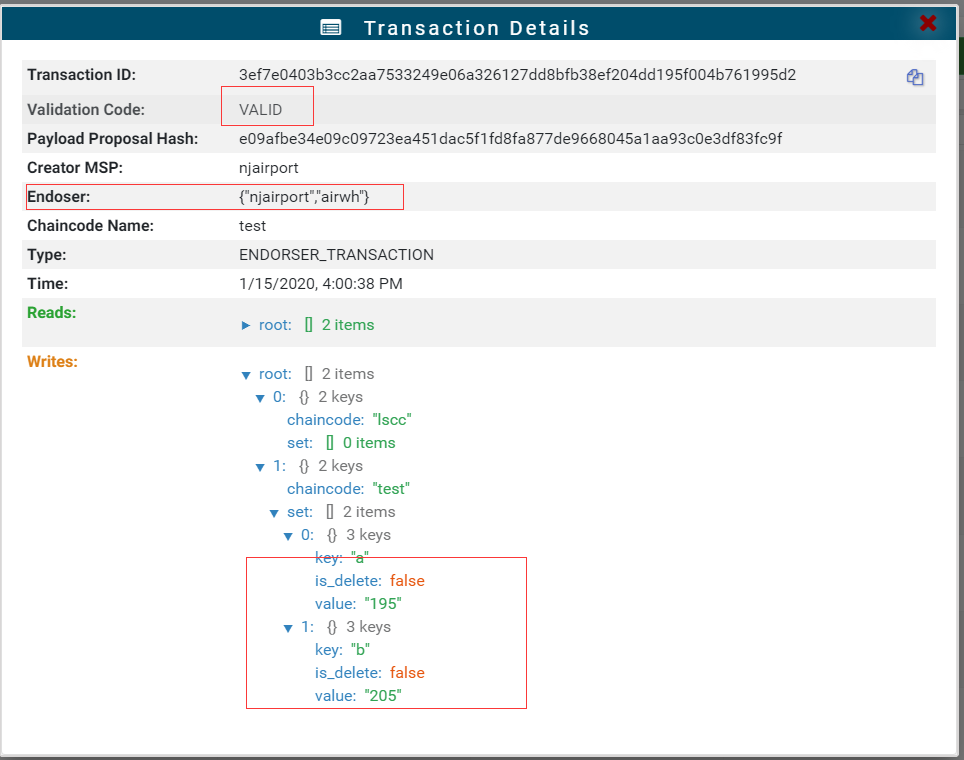Click the Payload Proposal Hash value
Image resolution: width=964 pixels, height=760 pixels.
pyautogui.click(x=510, y=138)
